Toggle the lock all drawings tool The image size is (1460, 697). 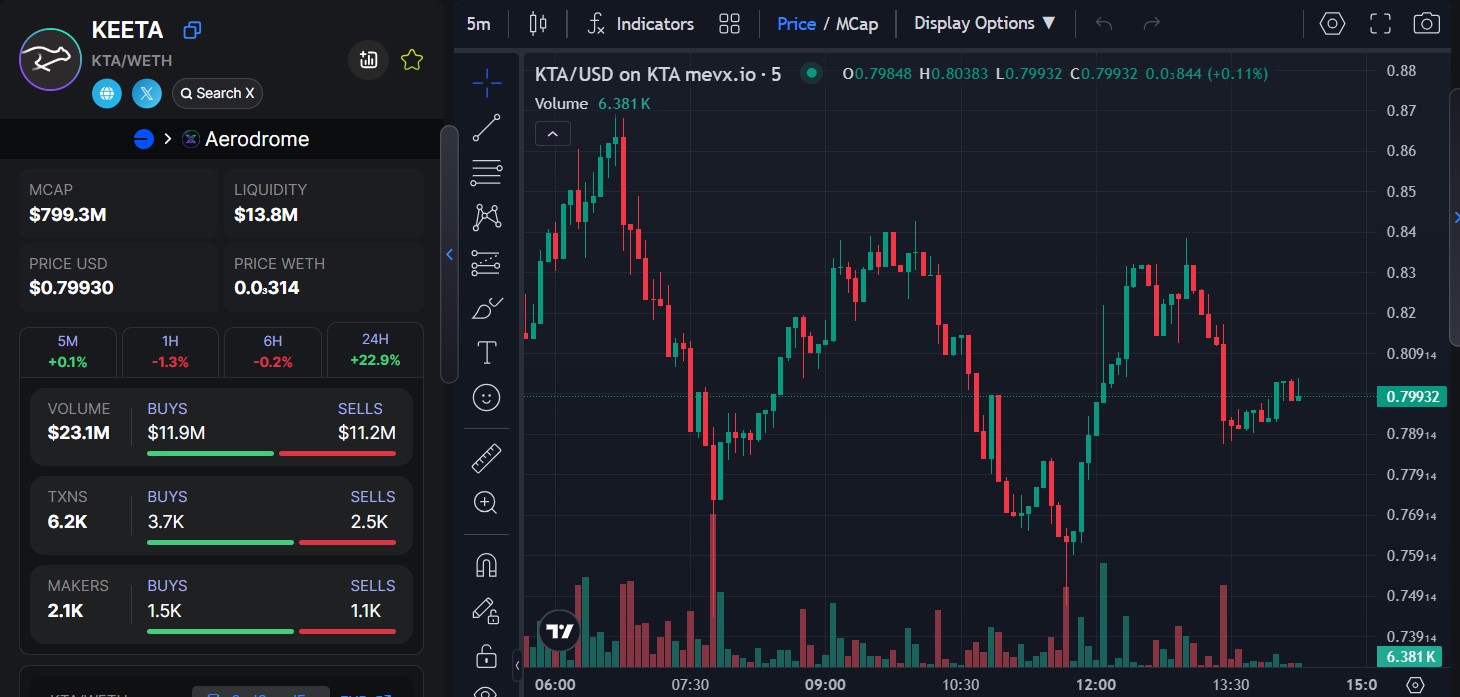pyautogui.click(x=487, y=656)
